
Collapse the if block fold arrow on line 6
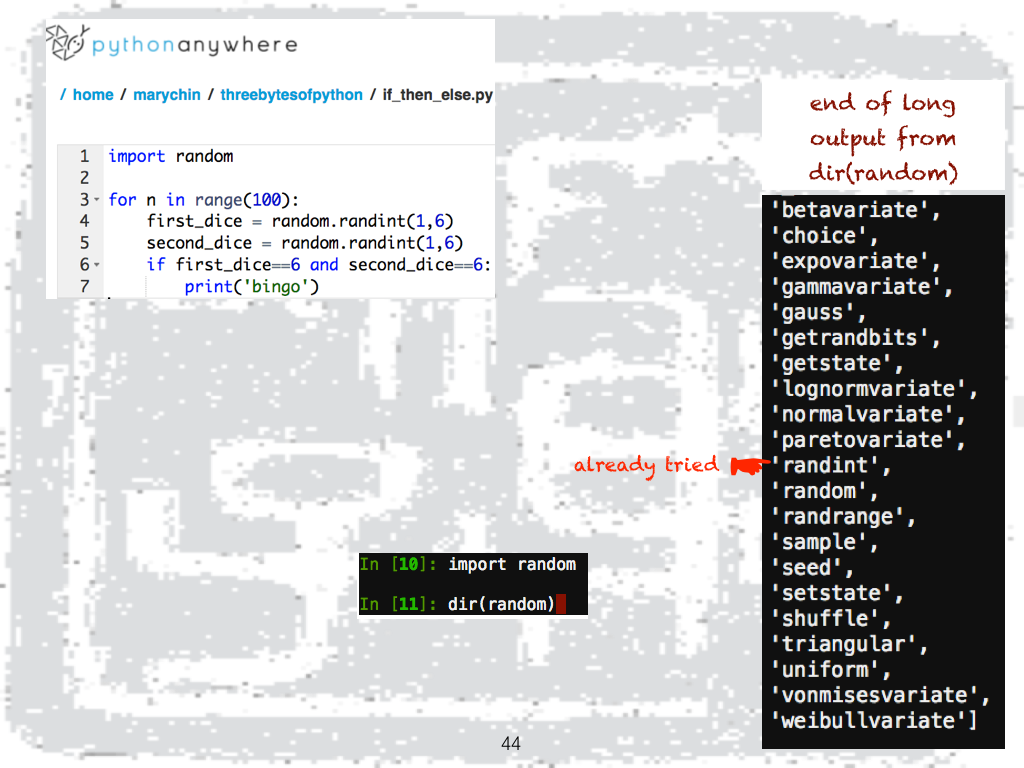(x=97, y=266)
